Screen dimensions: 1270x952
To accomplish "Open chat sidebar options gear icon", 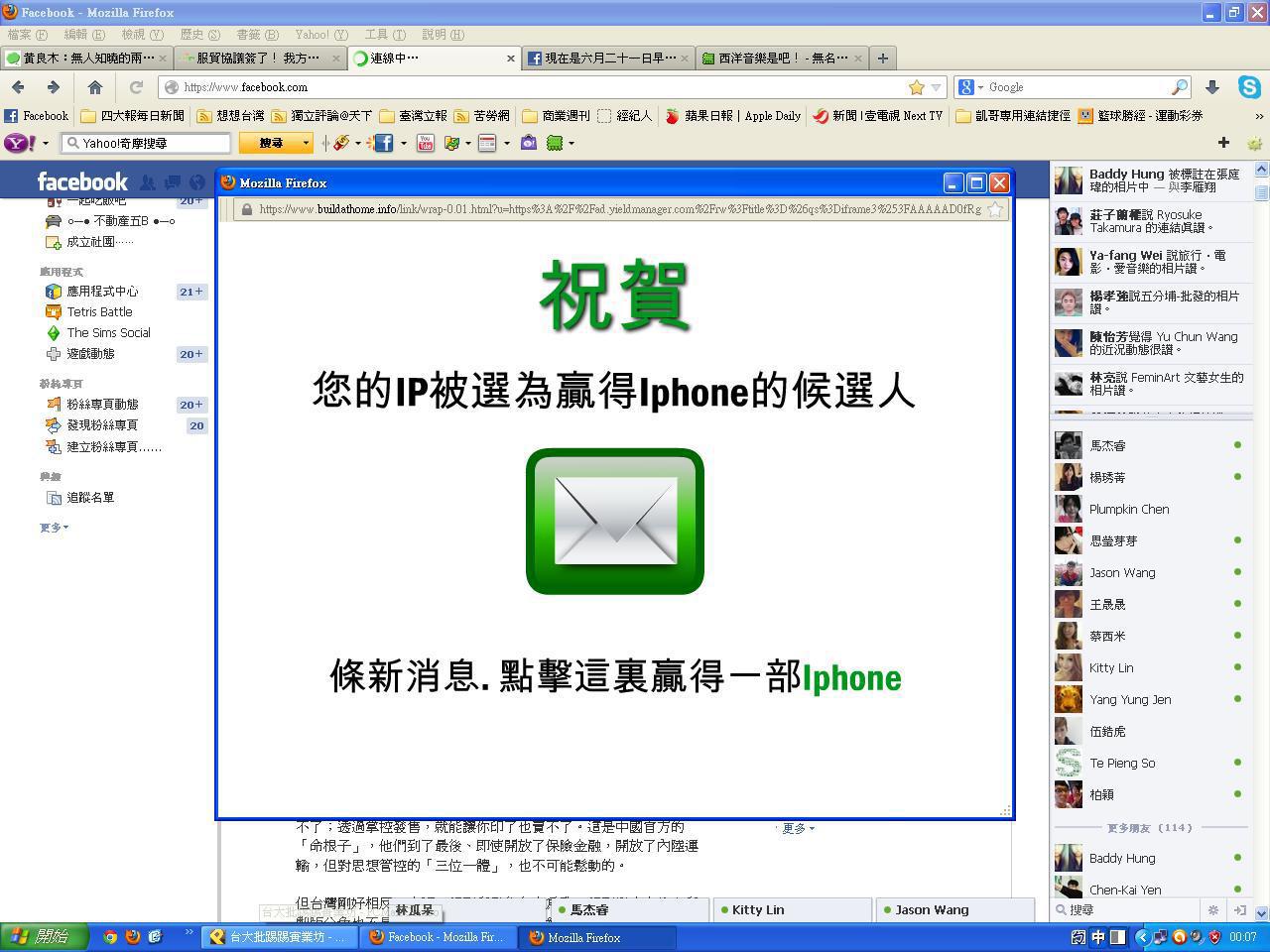I will click(x=1212, y=909).
